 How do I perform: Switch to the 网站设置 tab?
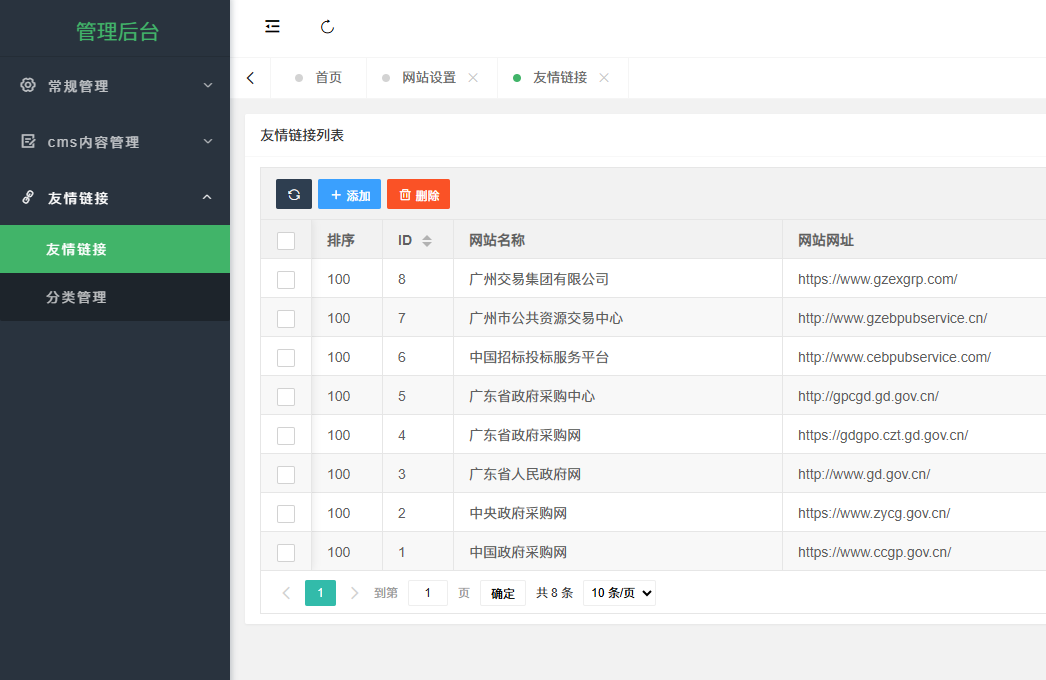[429, 78]
